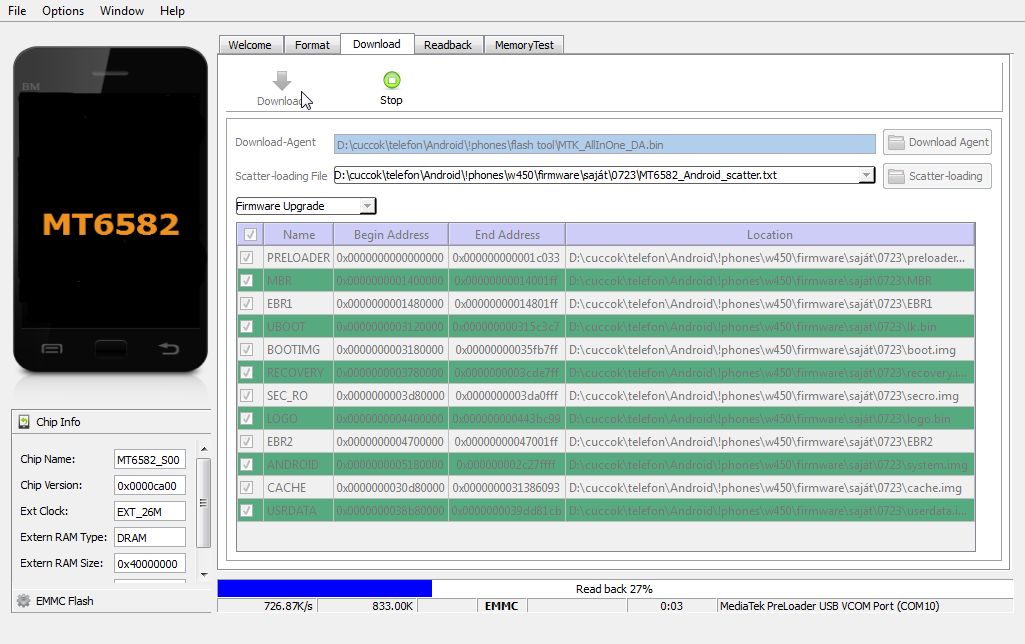
Task: Click the Begin Address column header
Action: click(391, 235)
